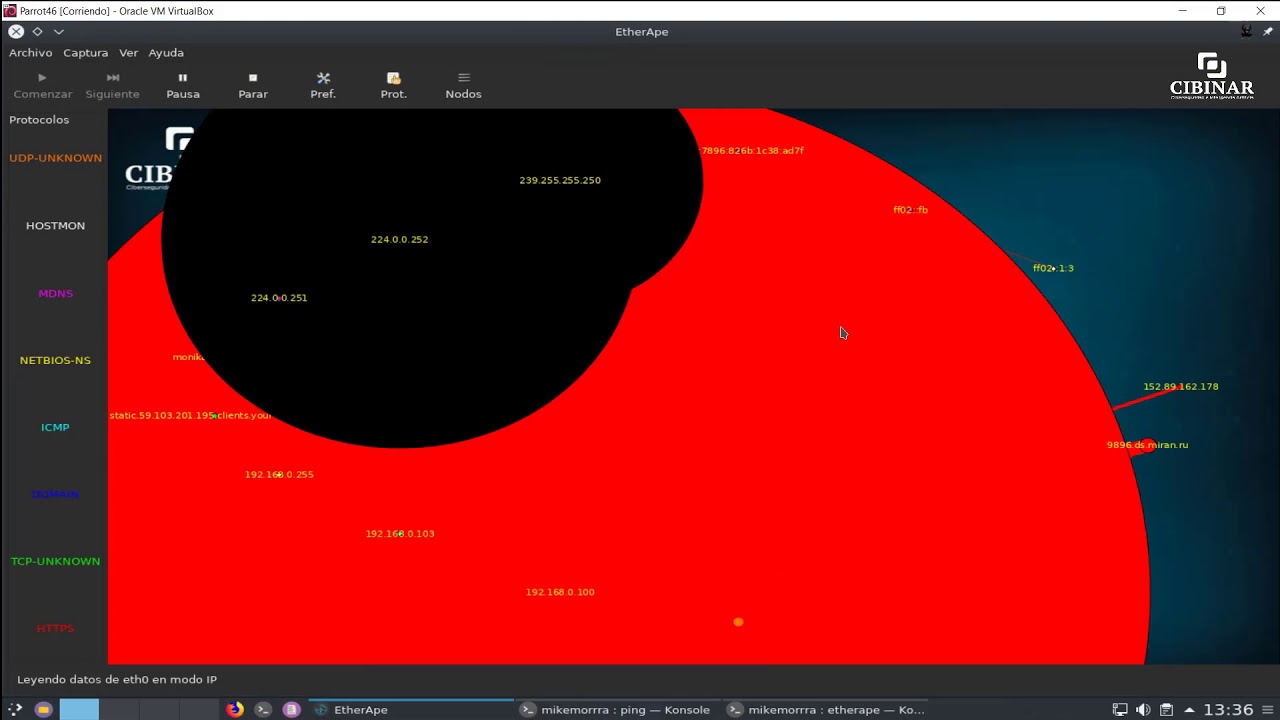Click the node 192.168.0.255
The width and height of the screenshot is (1280, 720).
tap(279, 475)
